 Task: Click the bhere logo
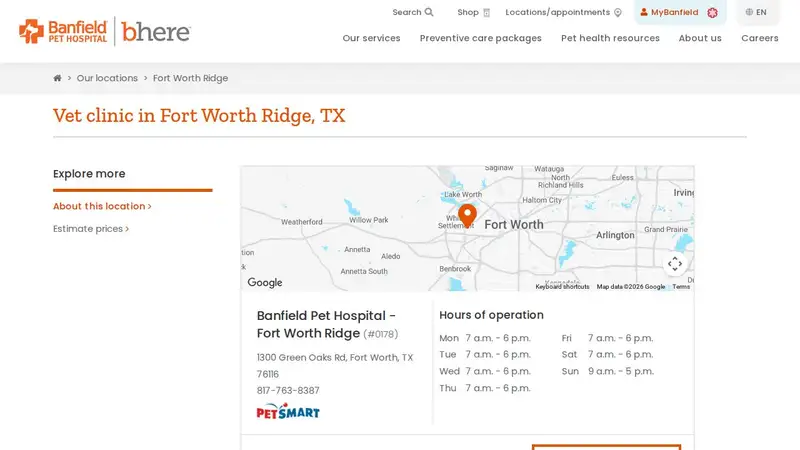click(x=156, y=32)
